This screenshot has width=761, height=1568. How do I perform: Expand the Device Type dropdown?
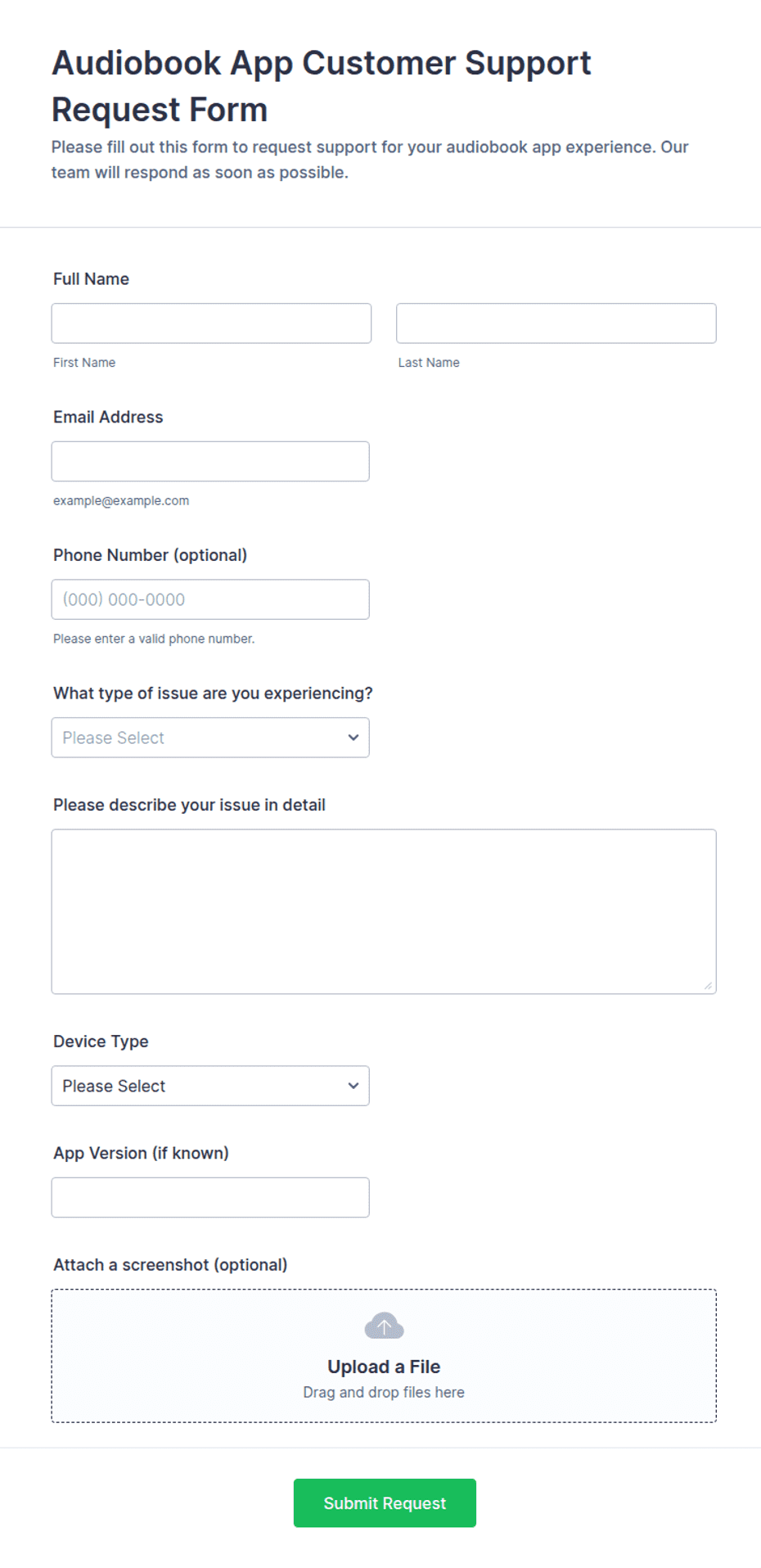click(x=210, y=1086)
